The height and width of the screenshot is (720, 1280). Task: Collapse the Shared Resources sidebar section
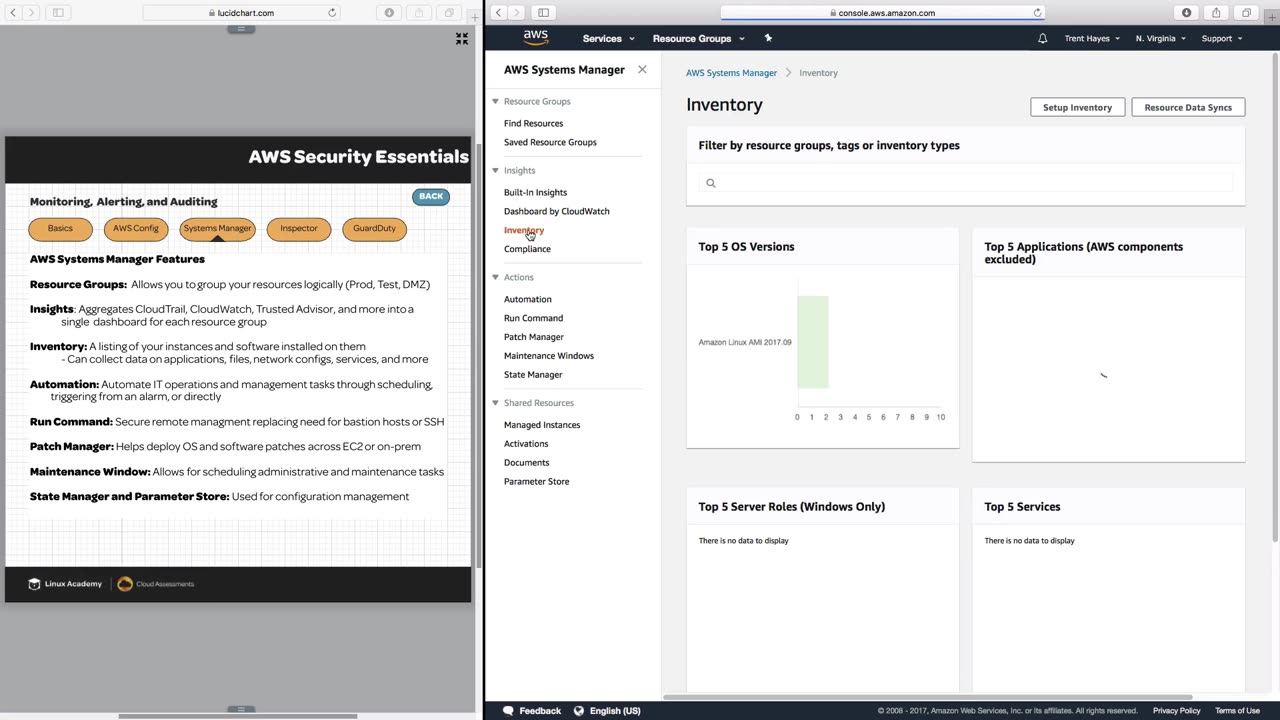(x=495, y=403)
